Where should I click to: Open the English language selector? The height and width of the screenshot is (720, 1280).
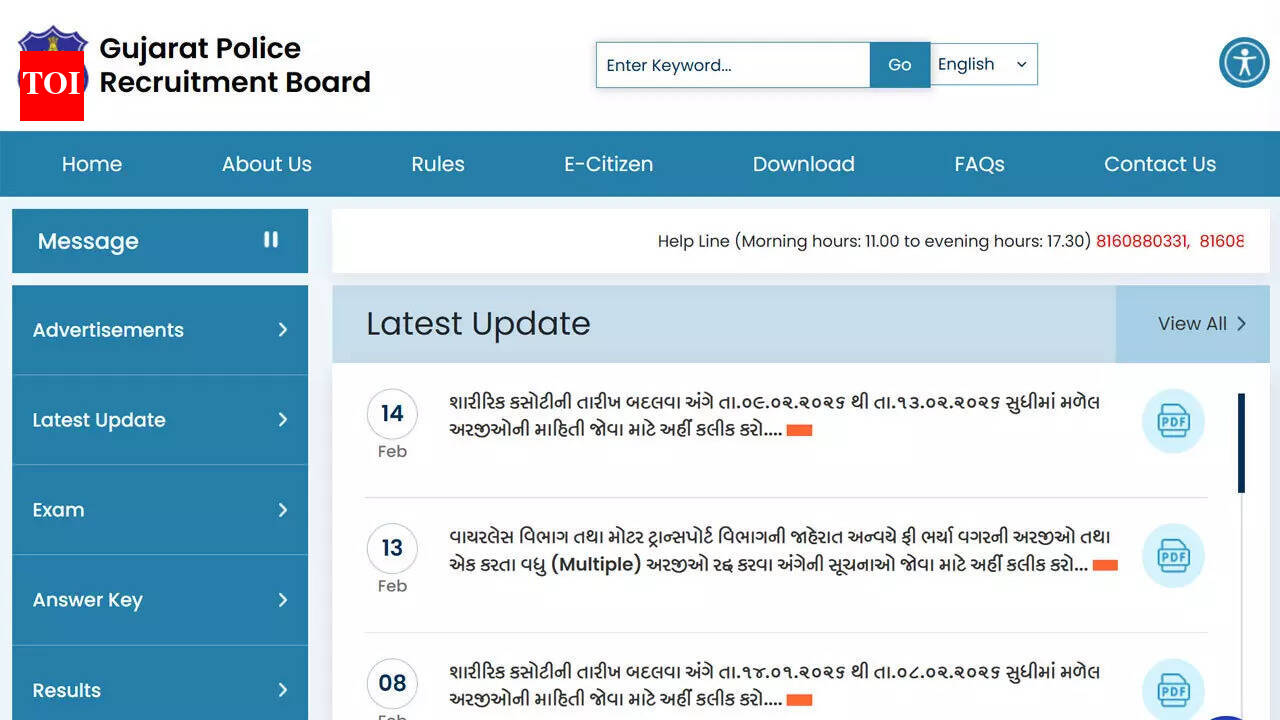click(x=984, y=64)
